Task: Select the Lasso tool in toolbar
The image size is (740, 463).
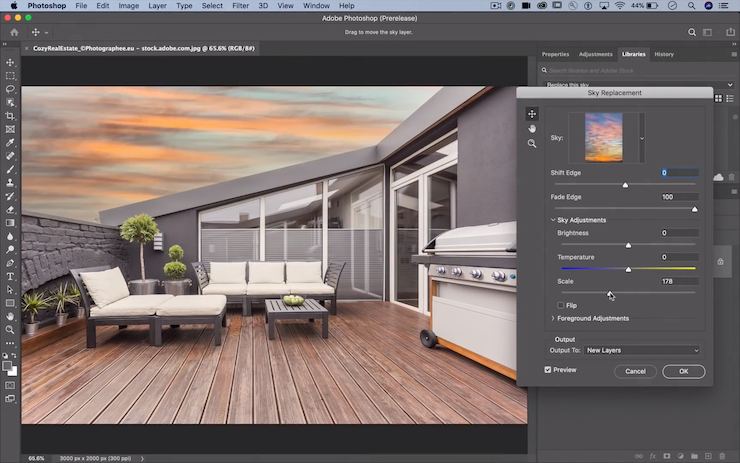Action: click(10, 89)
